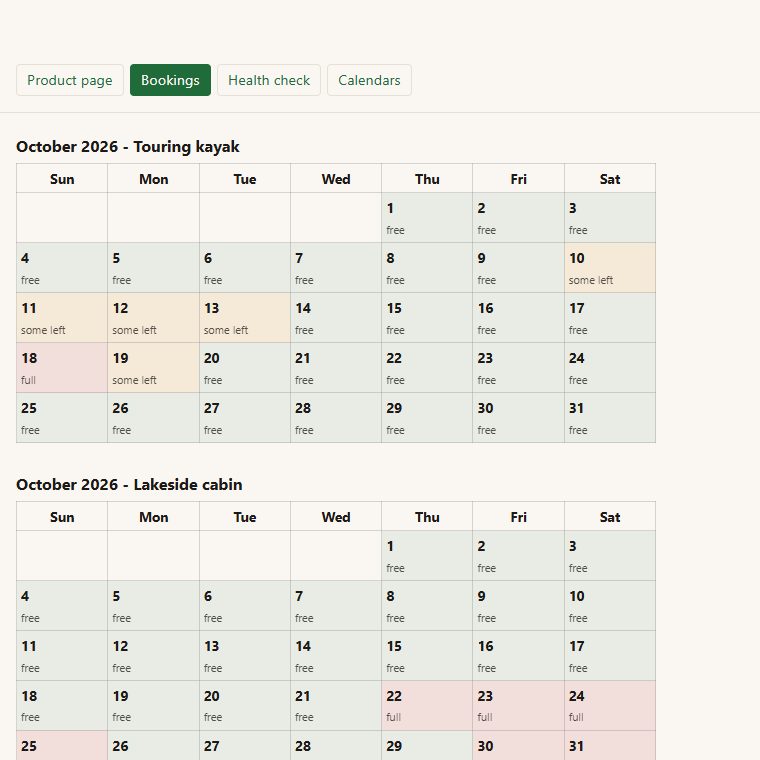Click October 23 full in Lakeside cabin

click(x=519, y=706)
